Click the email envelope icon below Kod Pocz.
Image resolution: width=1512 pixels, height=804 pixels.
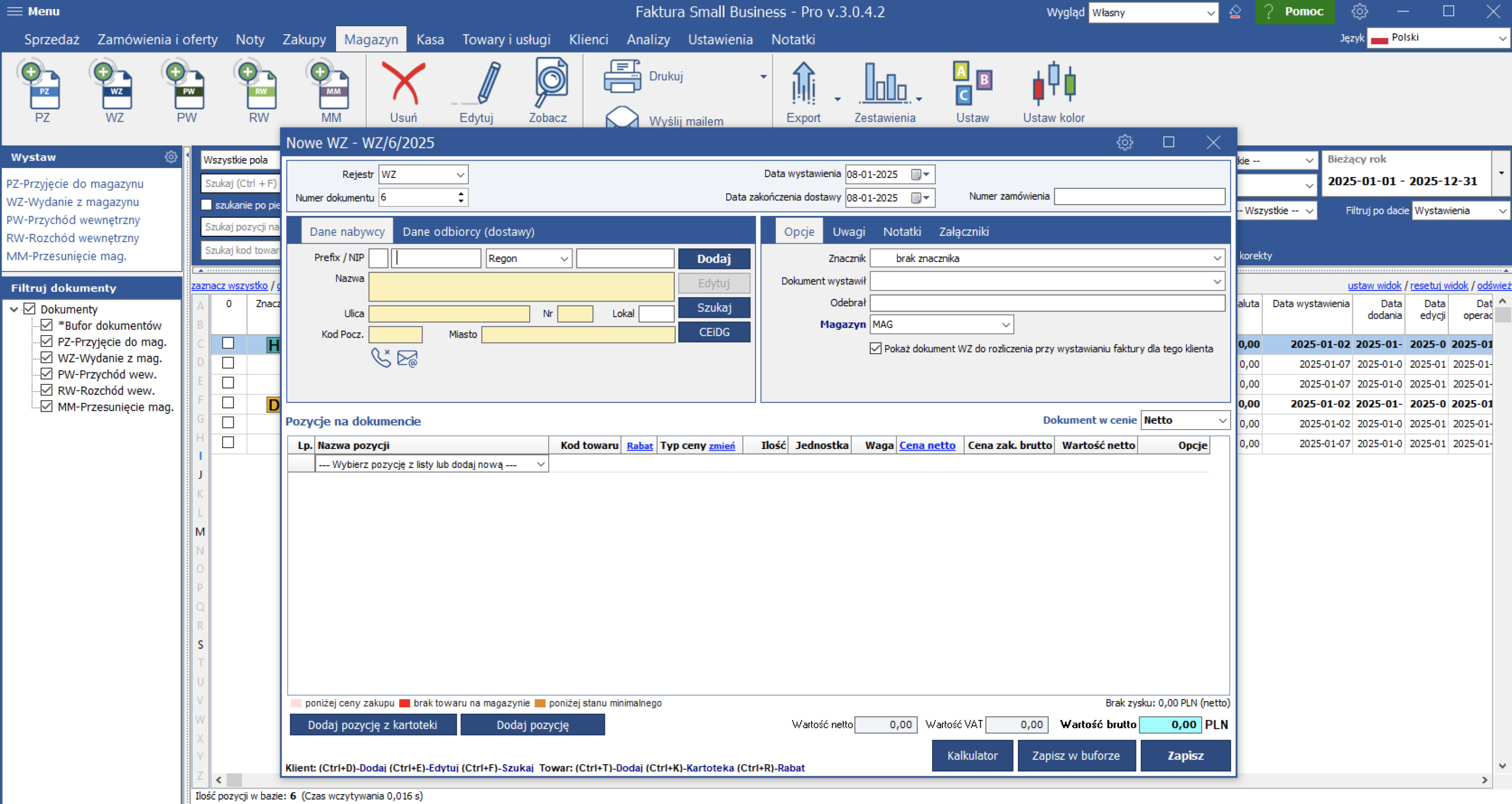pos(407,358)
